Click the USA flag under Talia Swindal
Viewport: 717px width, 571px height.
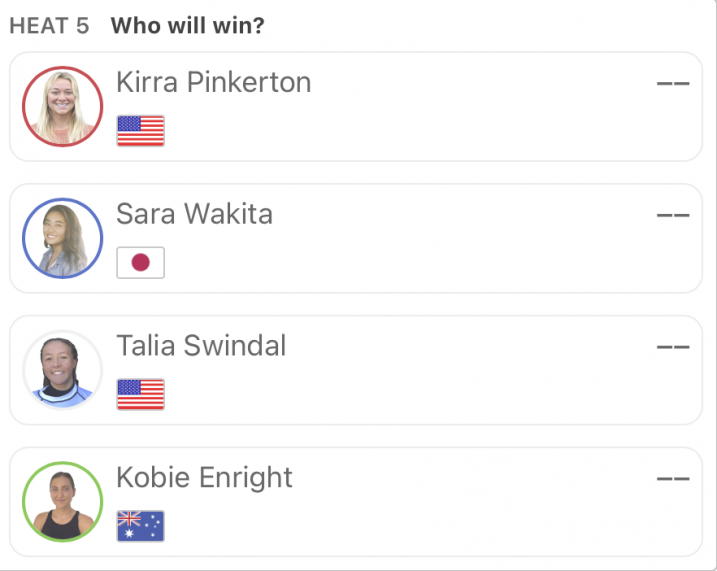point(140,394)
